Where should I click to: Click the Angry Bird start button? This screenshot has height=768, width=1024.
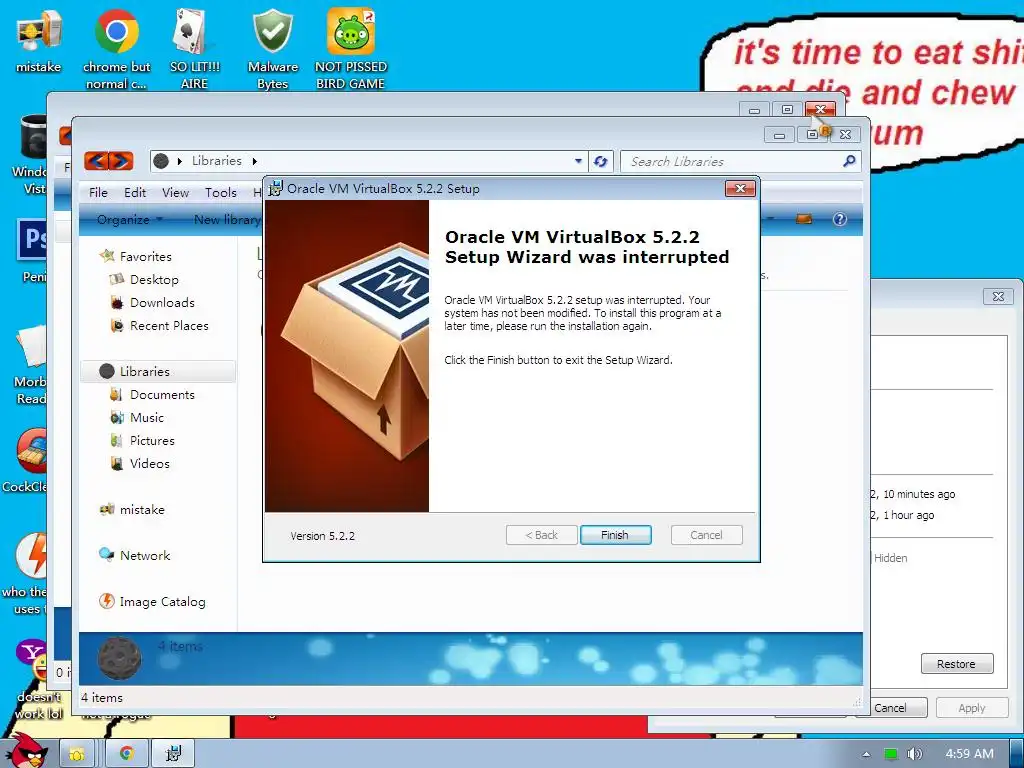tap(25, 751)
